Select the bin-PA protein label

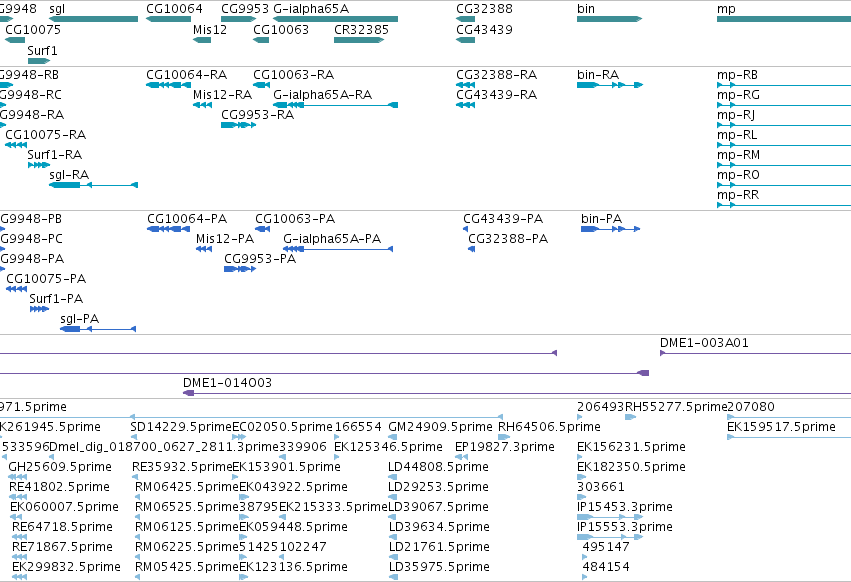point(601,219)
